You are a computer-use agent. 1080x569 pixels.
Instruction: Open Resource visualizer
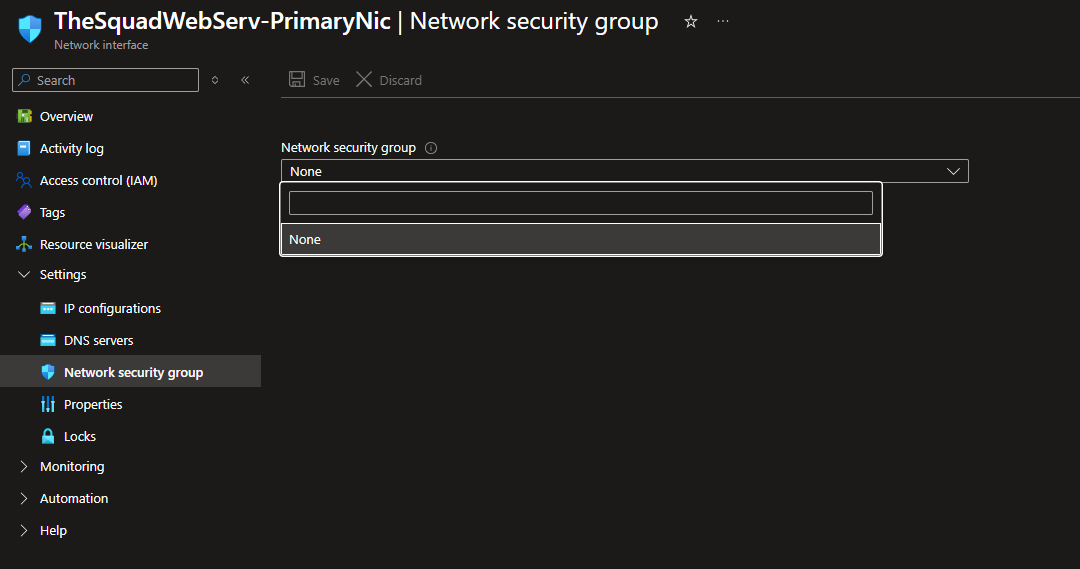click(94, 245)
